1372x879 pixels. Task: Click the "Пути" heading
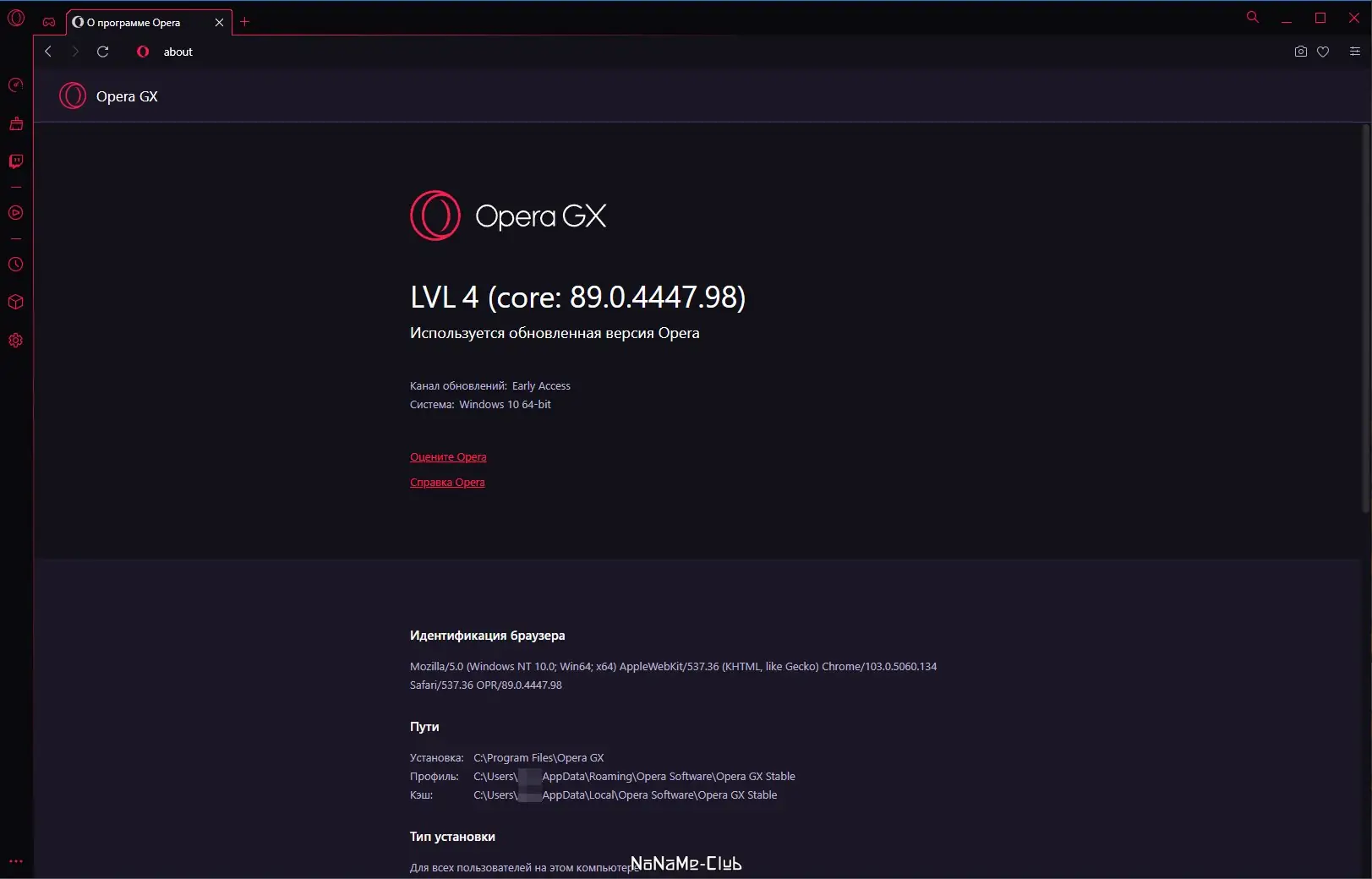click(x=424, y=727)
